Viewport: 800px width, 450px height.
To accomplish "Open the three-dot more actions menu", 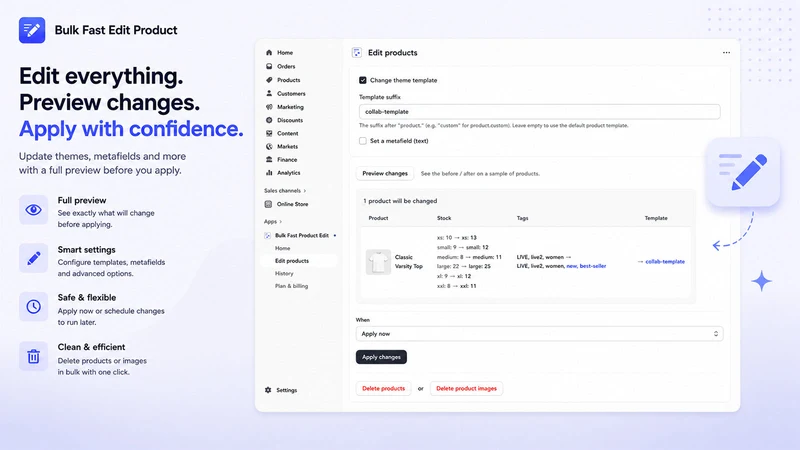I will coord(726,53).
